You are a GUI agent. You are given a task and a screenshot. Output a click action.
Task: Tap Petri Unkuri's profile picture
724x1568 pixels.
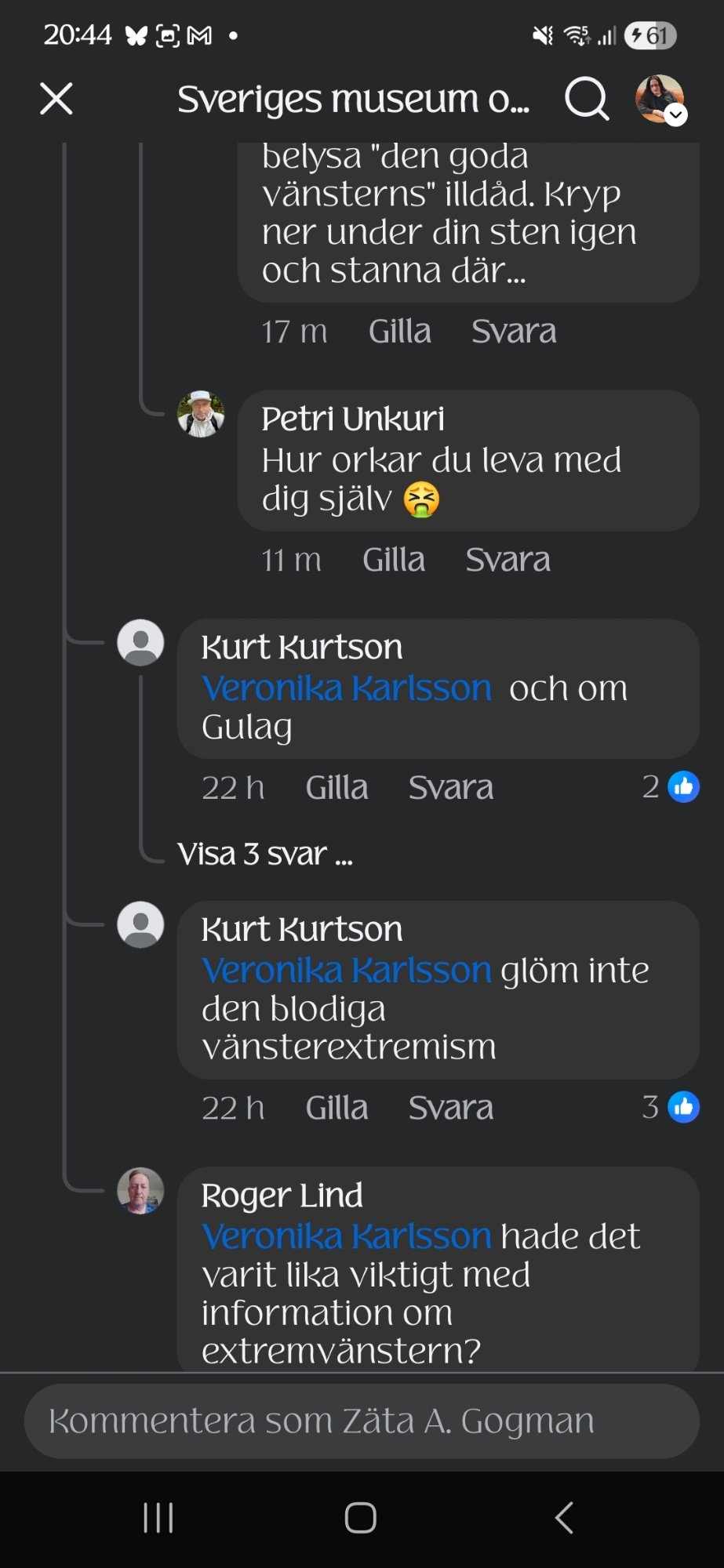pos(201,414)
